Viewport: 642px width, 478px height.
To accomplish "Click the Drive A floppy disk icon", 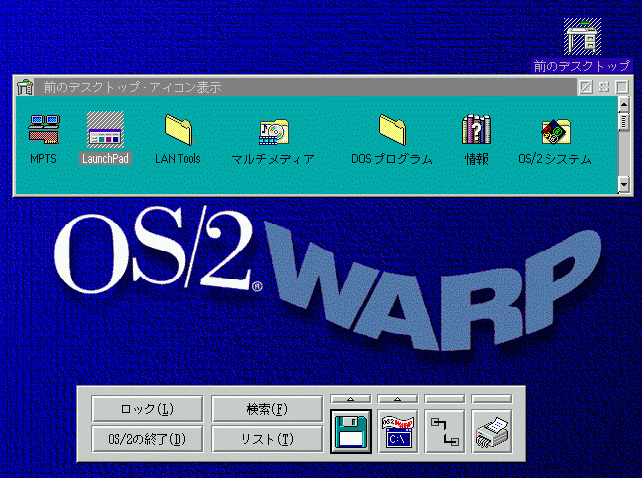I will pyautogui.click(x=351, y=431).
